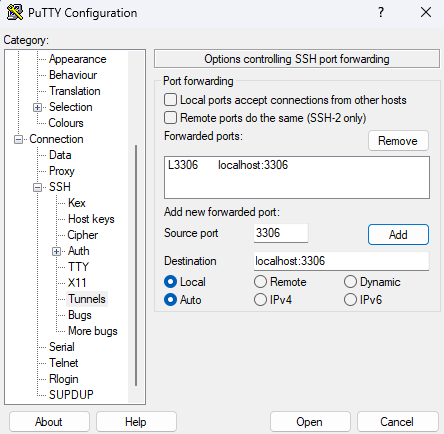444x434 pixels.
Task: Expand the Selection tree node
Action: click(37, 107)
